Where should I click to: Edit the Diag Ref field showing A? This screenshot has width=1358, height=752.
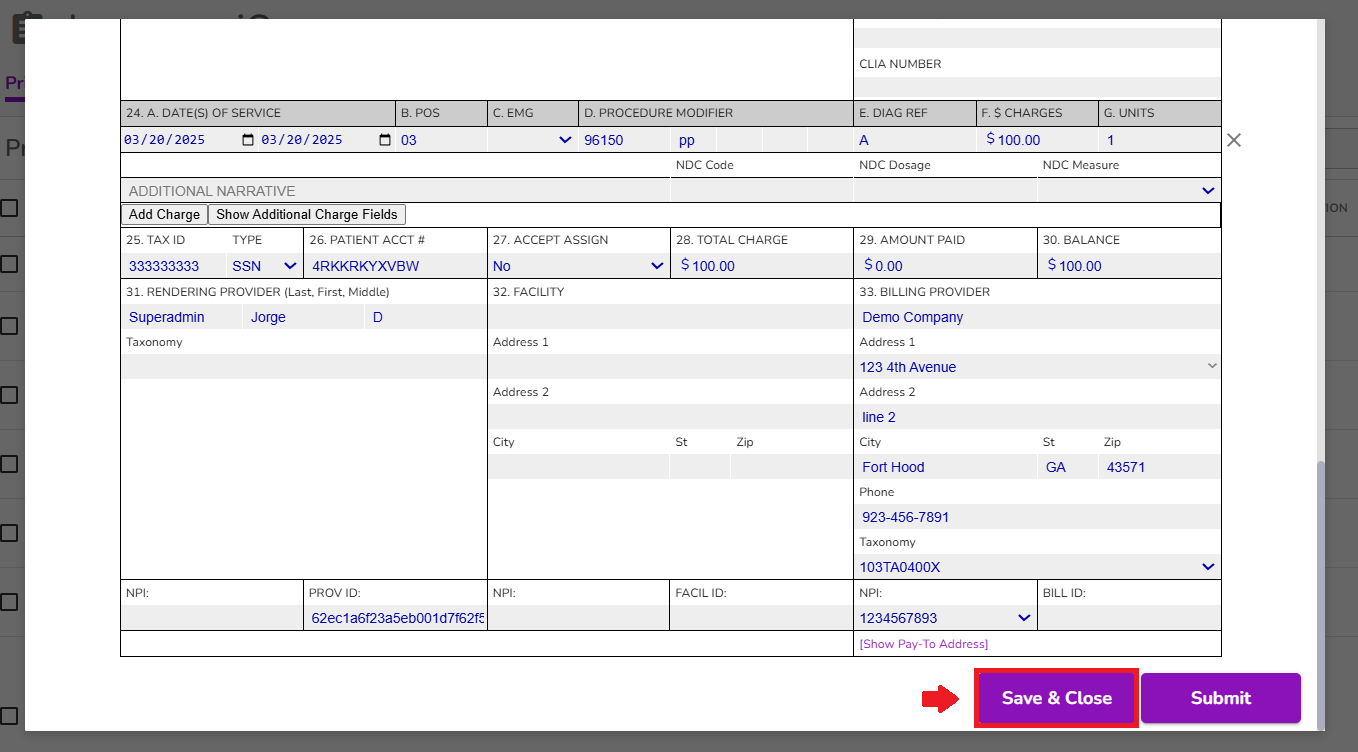click(x=914, y=140)
